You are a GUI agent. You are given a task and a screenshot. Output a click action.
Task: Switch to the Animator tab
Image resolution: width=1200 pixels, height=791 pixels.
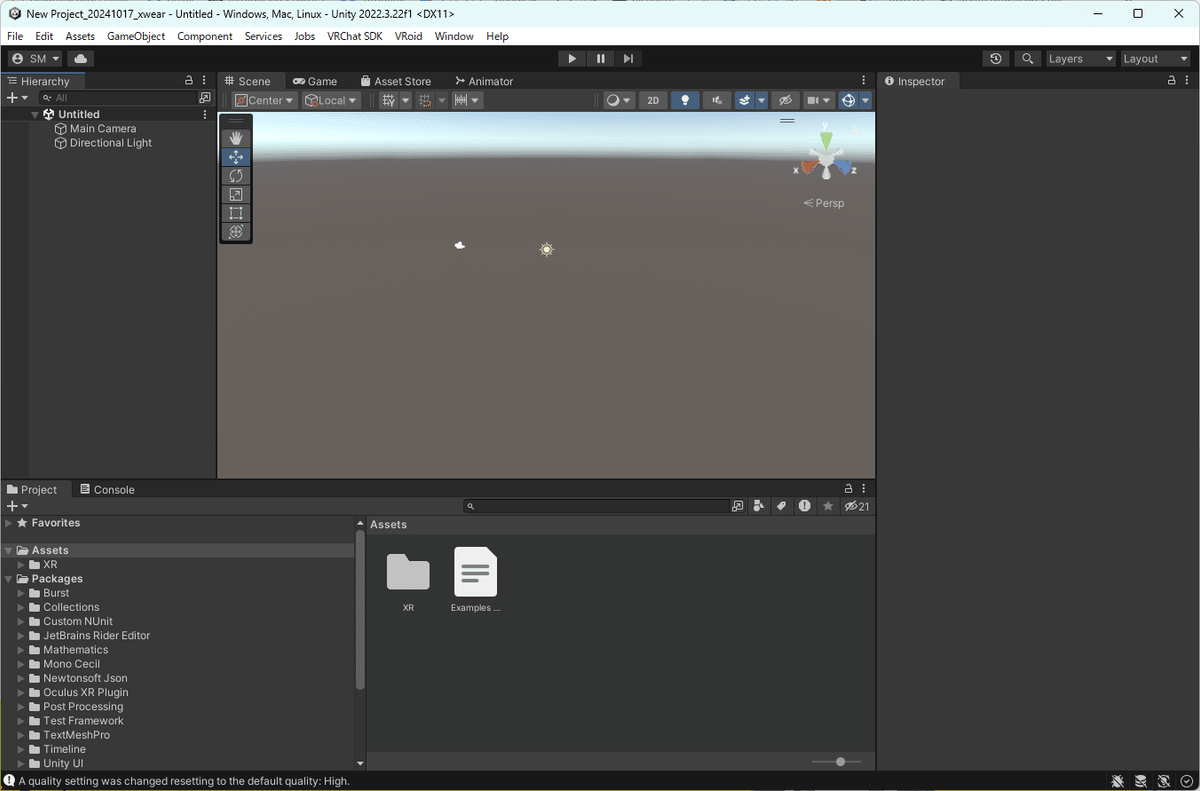(484, 81)
